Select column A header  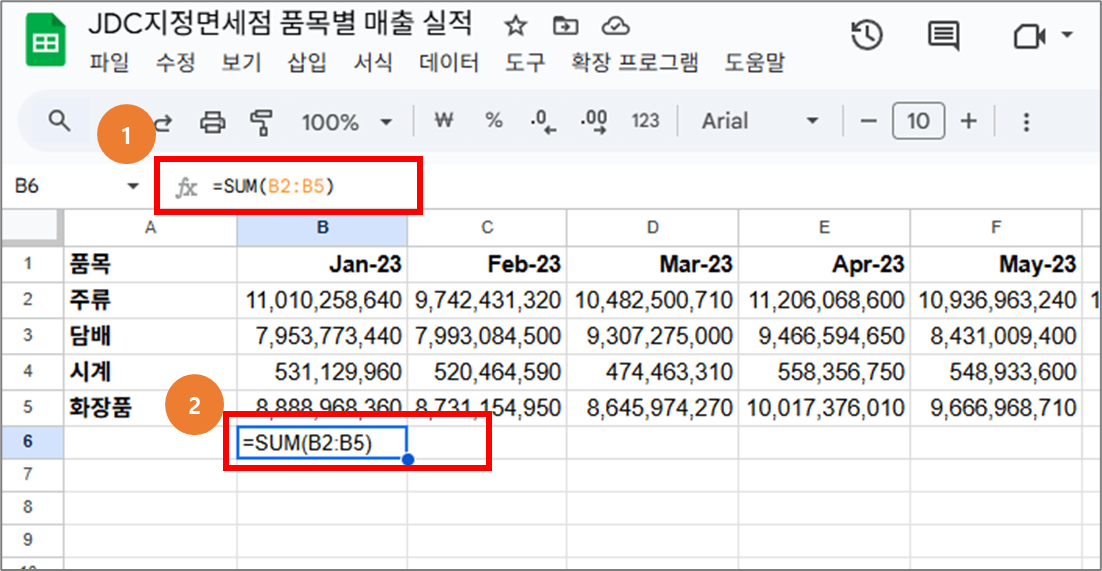click(150, 227)
